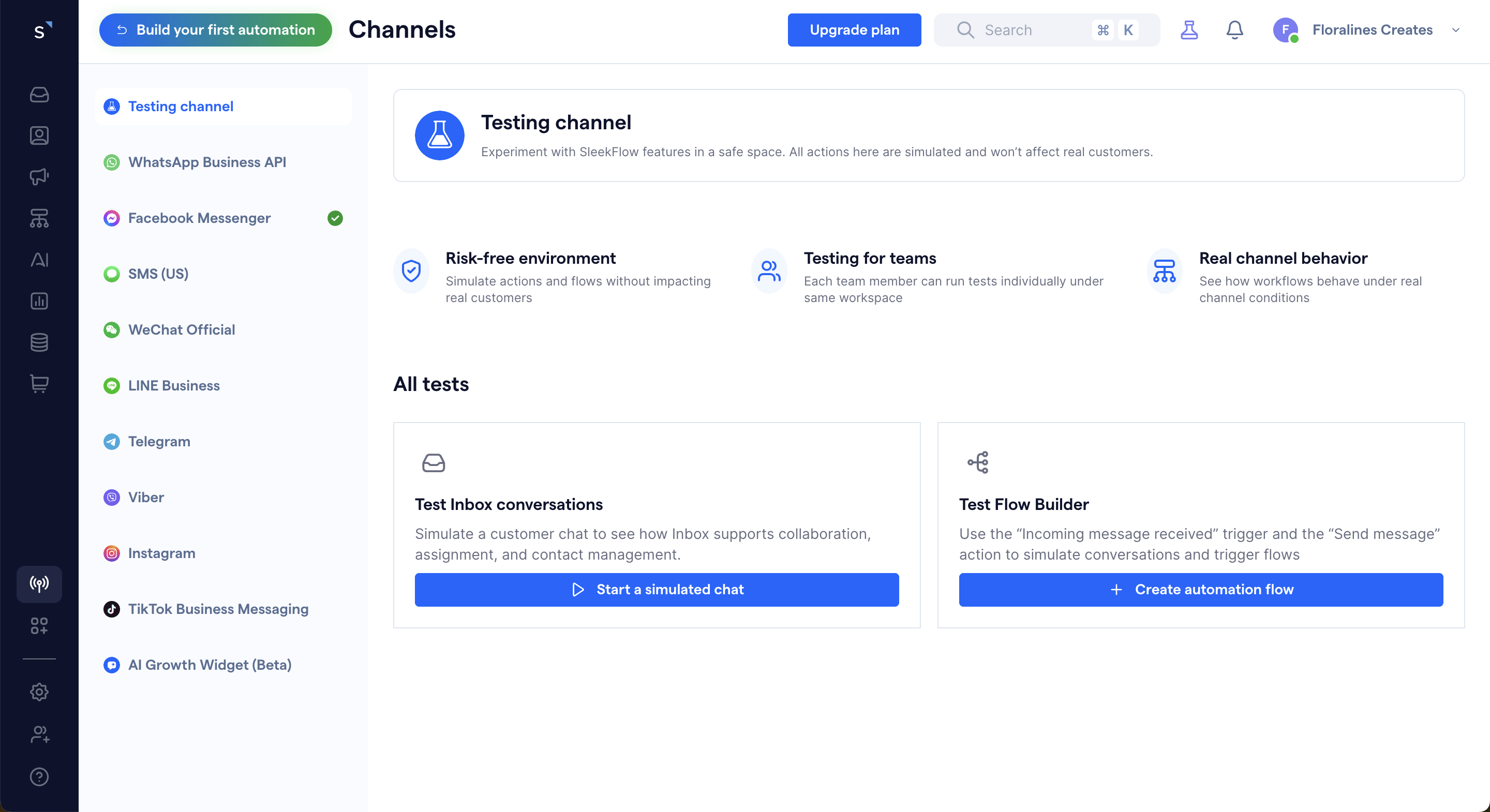Open Broadcasts via the megaphone icon

[39, 176]
